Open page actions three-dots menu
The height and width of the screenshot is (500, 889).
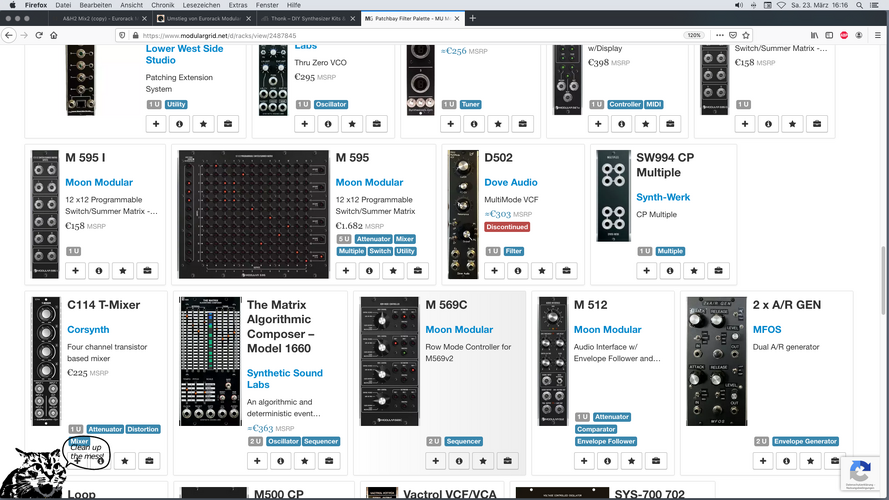[x=719, y=35]
